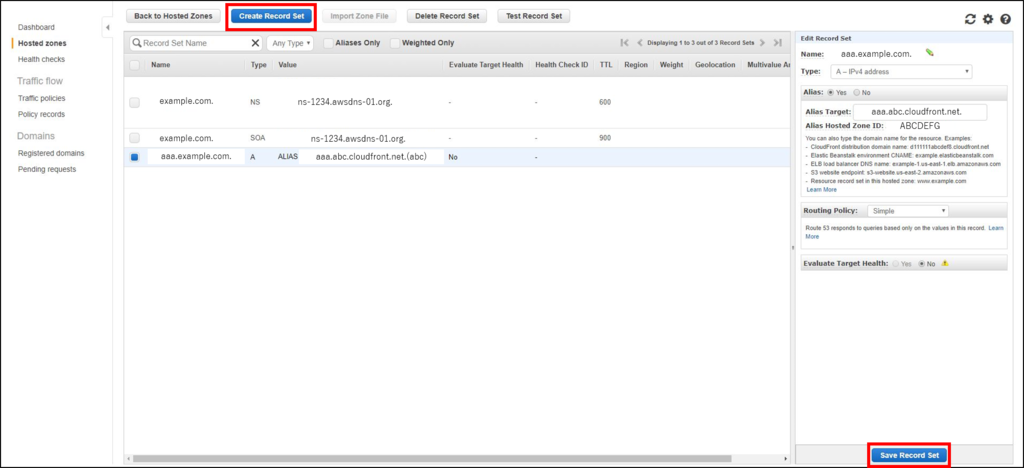This screenshot has width=1024, height=468.
Task: Toggle the select-all checkbox in table header
Action: pyautogui.click(x=135, y=65)
